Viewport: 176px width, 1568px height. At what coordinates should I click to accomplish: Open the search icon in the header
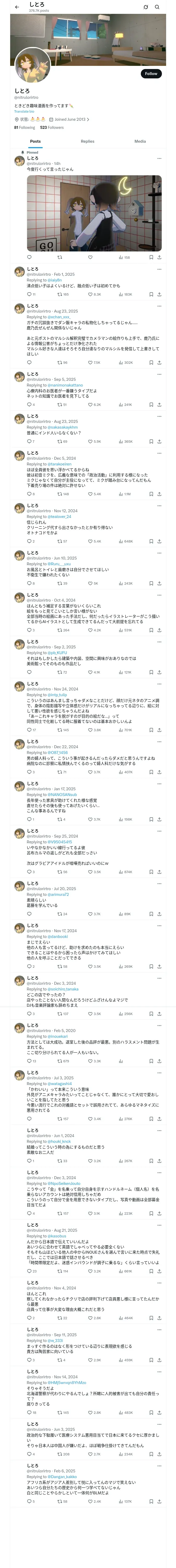tap(157, 7)
